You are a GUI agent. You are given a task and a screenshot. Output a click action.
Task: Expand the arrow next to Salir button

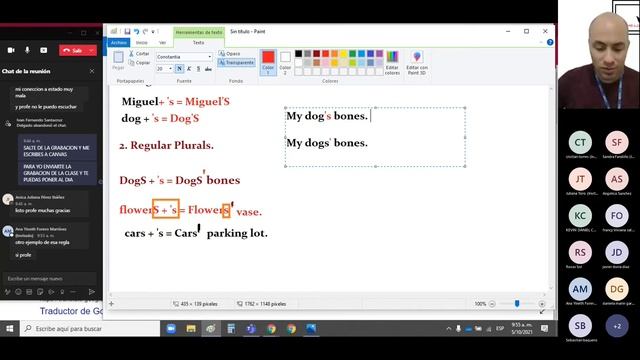92,50
